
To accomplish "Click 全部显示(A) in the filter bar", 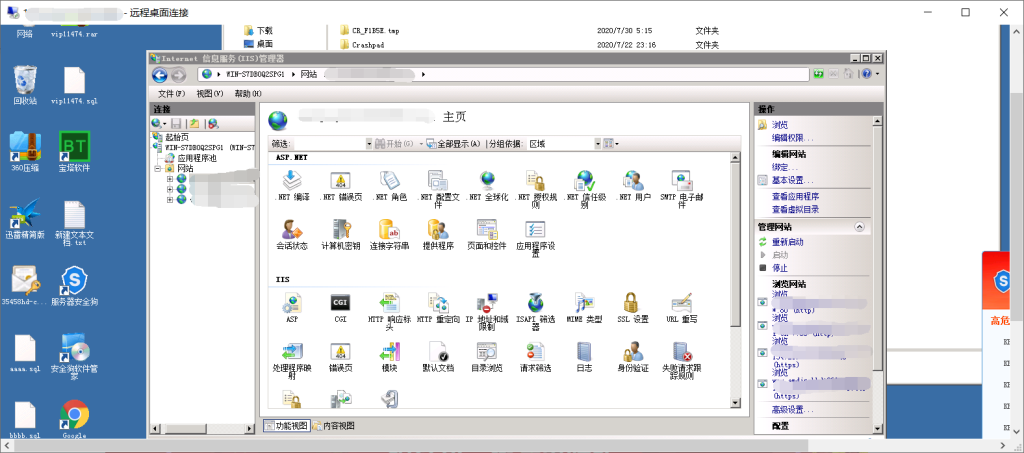I will click(453, 144).
